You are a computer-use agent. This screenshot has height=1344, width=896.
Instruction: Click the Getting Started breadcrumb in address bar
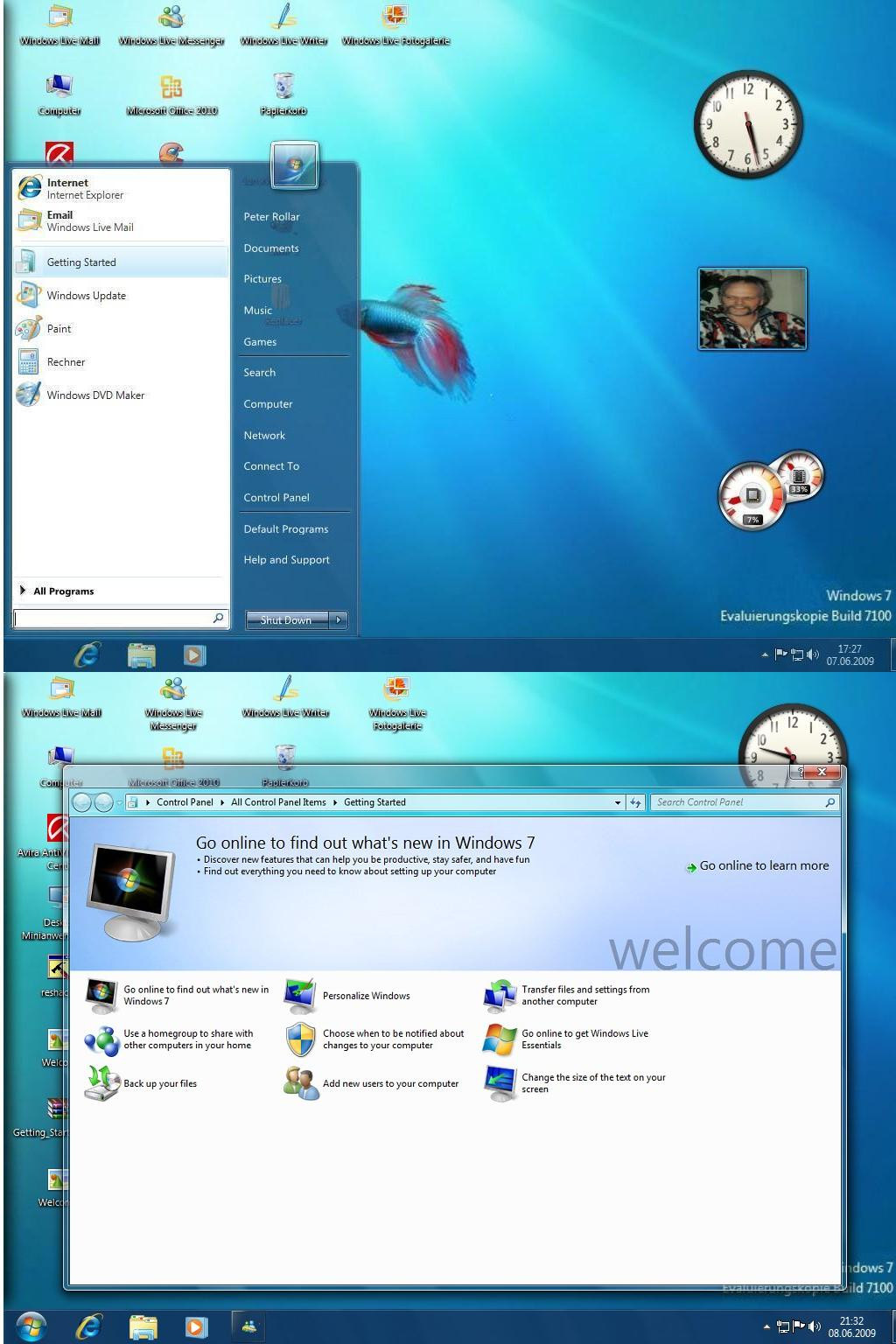click(x=374, y=802)
